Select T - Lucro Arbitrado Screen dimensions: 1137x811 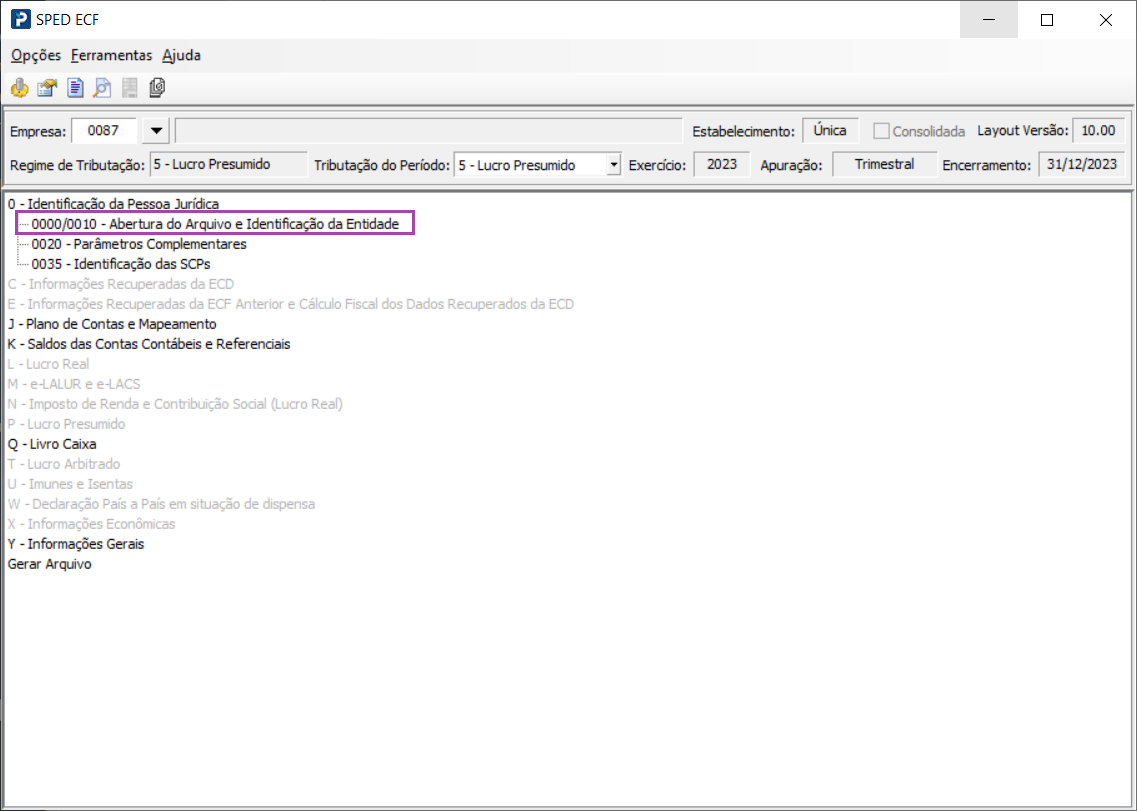coord(64,464)
